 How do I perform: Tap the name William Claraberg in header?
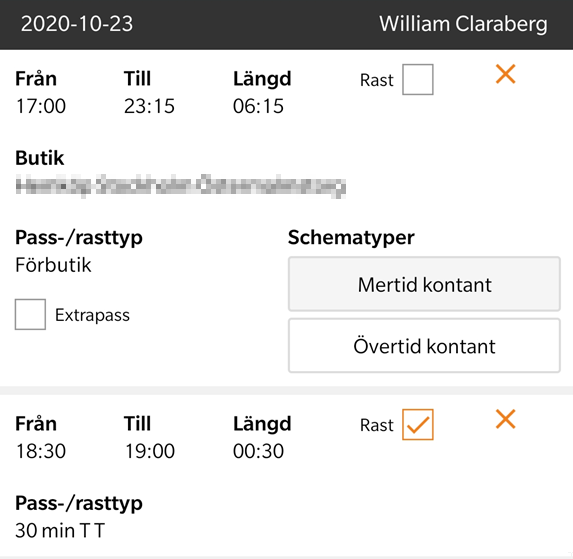tap(463, 24)
